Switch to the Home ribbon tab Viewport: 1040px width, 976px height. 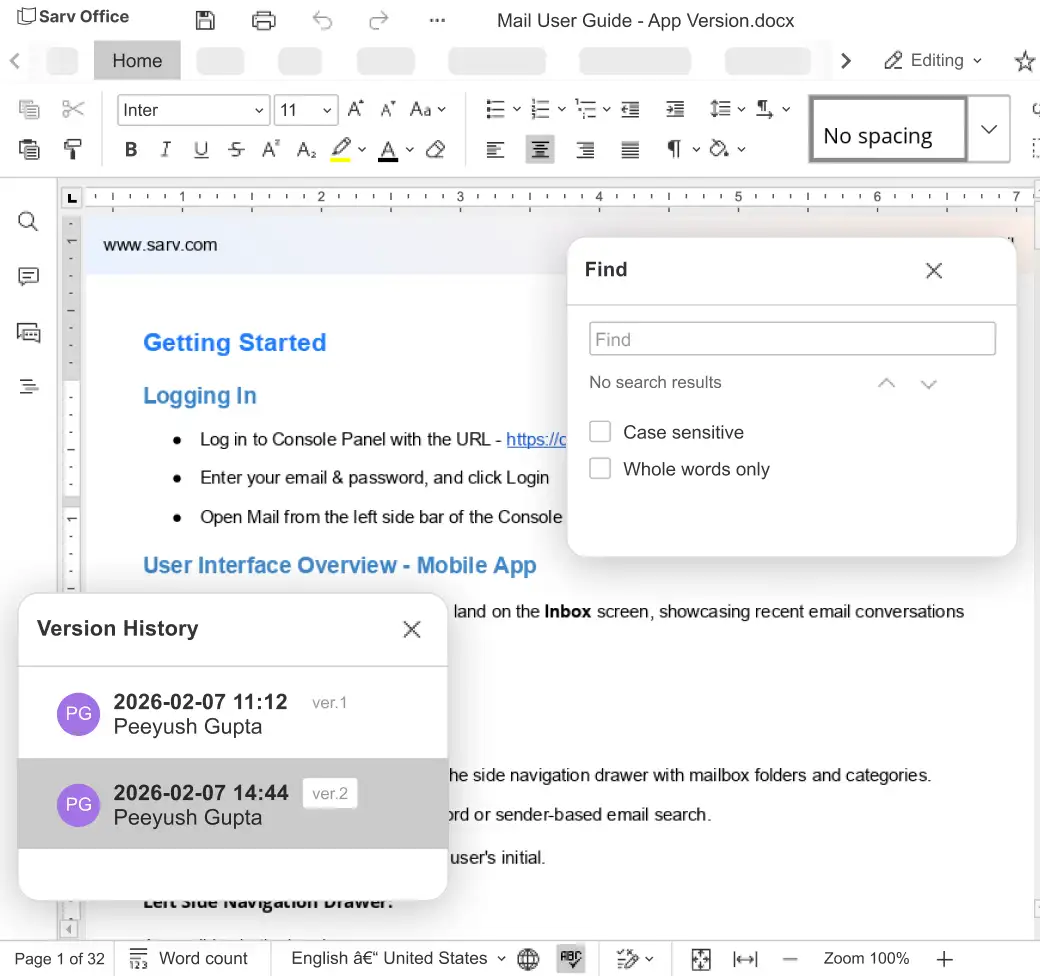click(137, 60)
